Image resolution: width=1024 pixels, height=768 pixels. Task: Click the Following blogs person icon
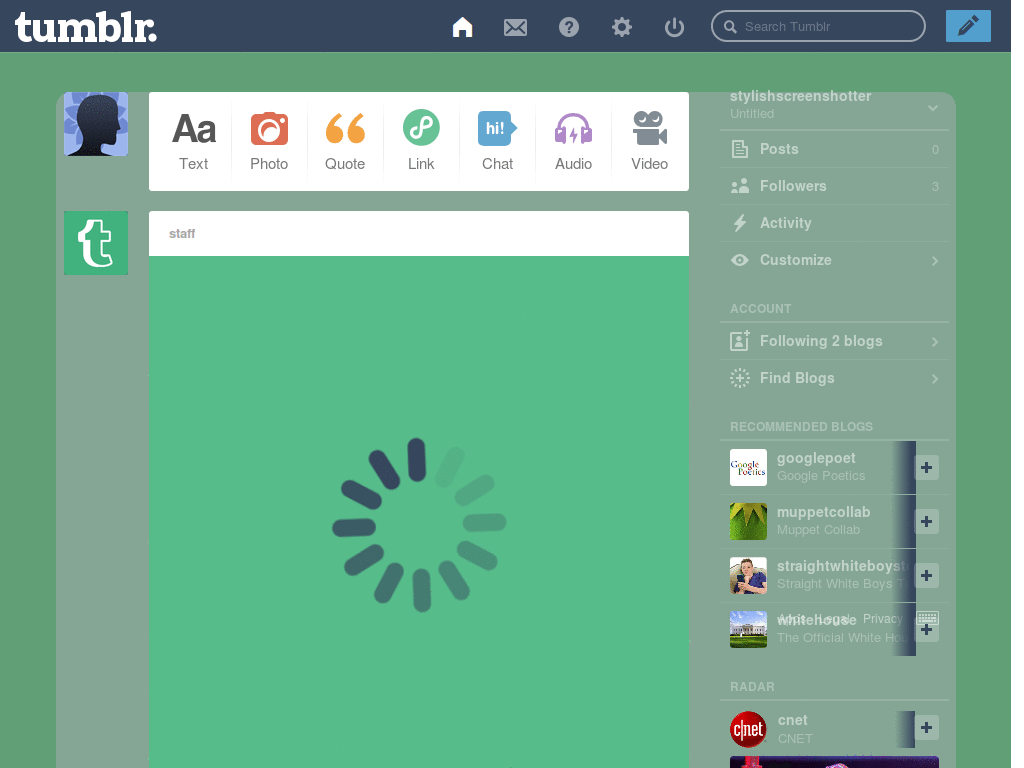(x=739, y=341)
